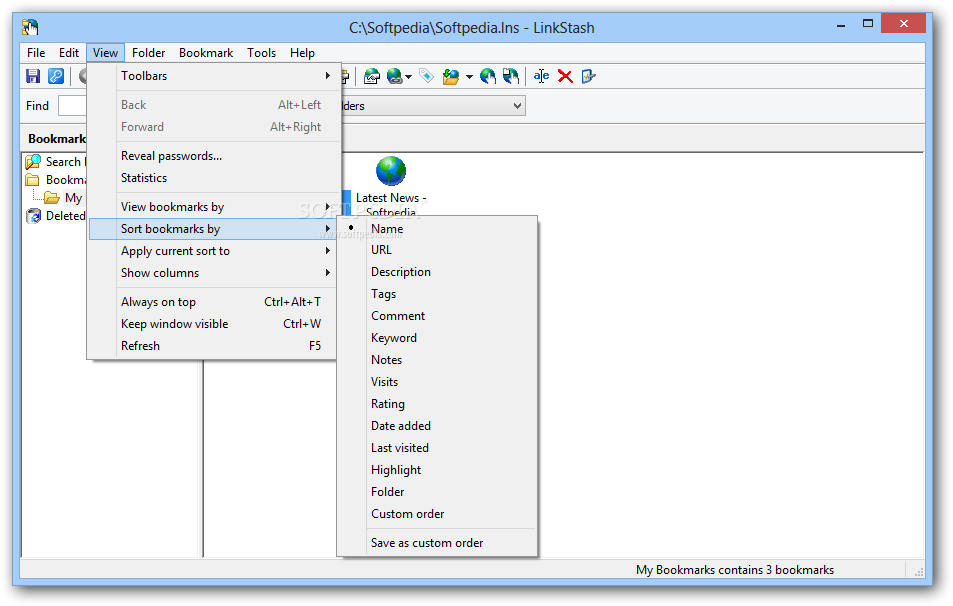Sort bookmarks by Rating
This screenshot has height=606, width=953.
tap(437, 404)
